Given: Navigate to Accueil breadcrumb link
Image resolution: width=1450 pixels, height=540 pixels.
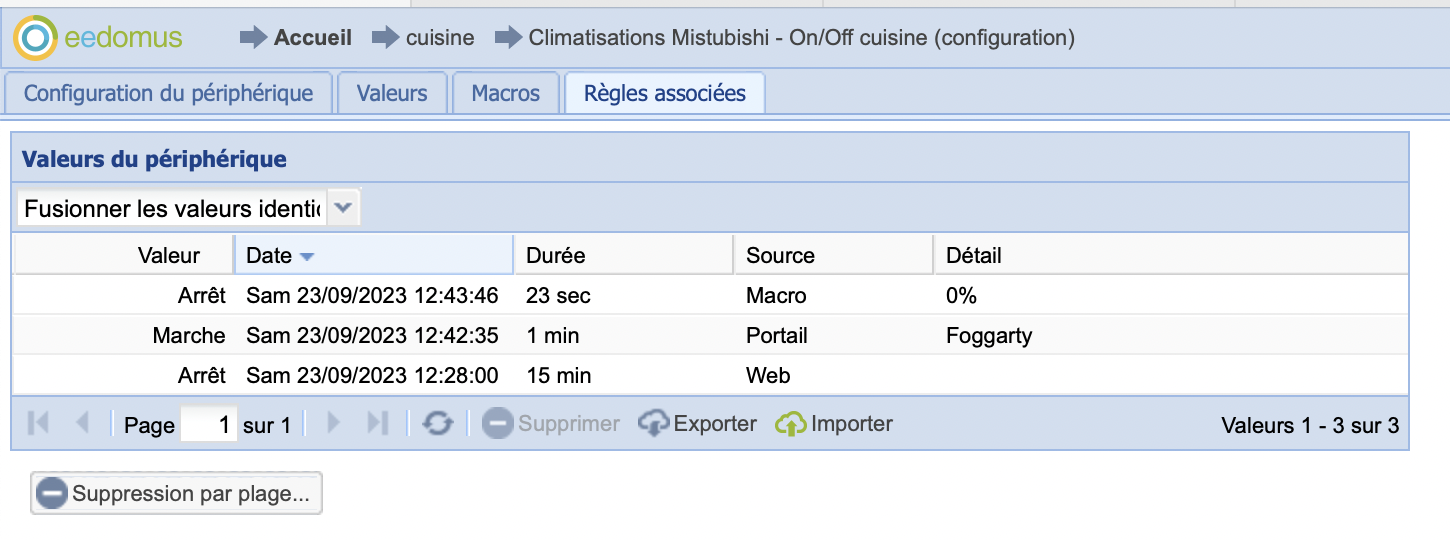Looking at the screenshot, I should [312, 38].
